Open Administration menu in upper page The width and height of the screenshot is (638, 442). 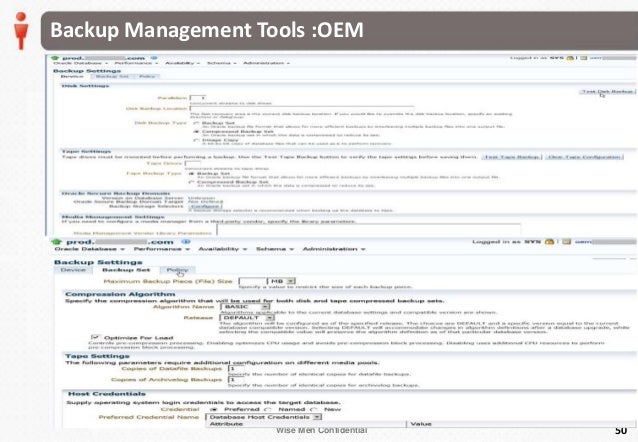click(266, 63)
